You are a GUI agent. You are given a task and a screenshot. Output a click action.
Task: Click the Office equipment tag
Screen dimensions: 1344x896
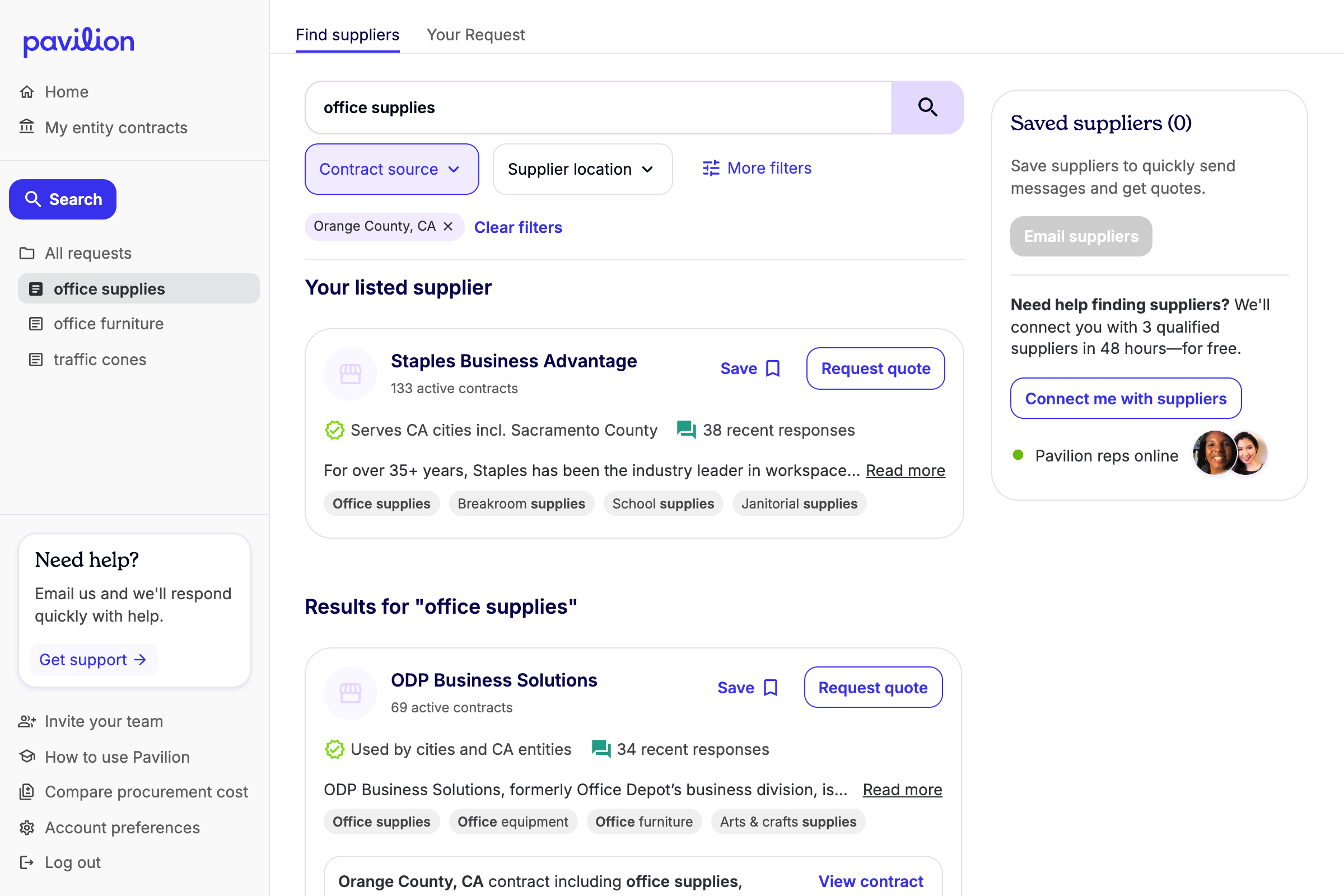(512, 822)
